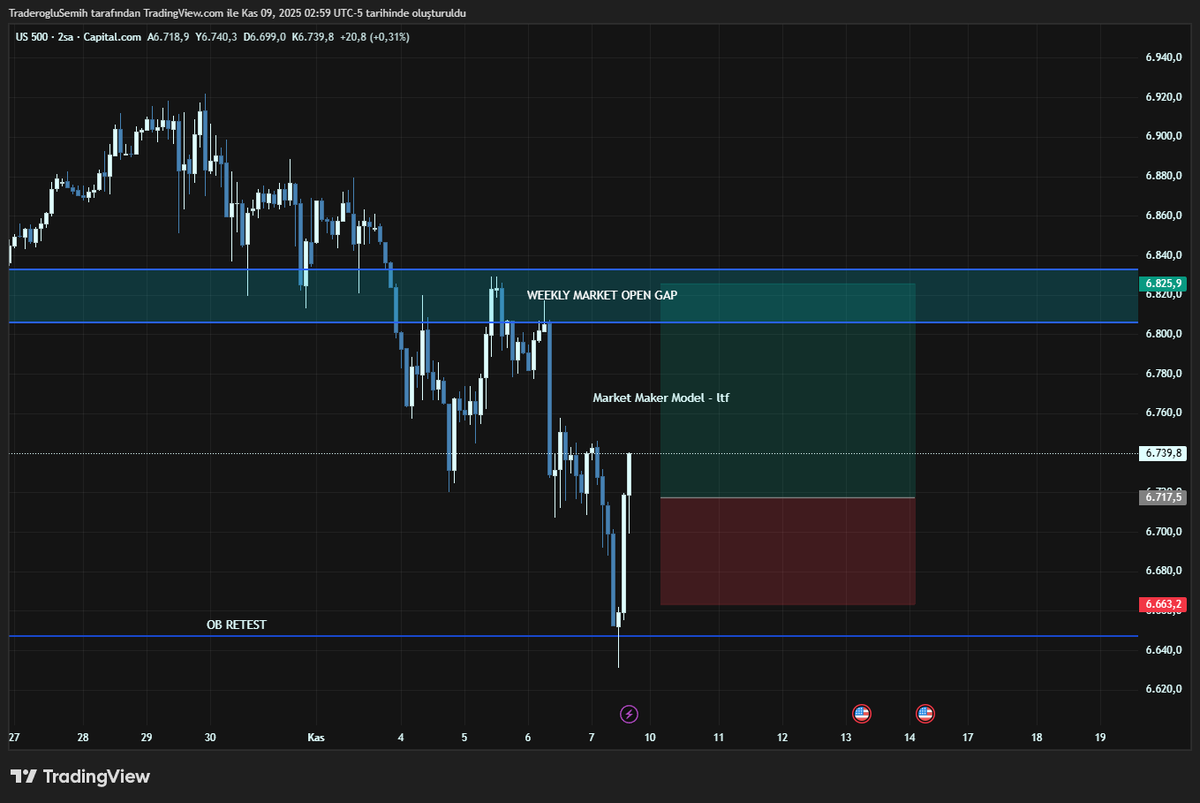Image resolution: width=1200 pixels, height=803 pixels.
Task: Click price axis label 6.920,0
Action: [1164, 97]
